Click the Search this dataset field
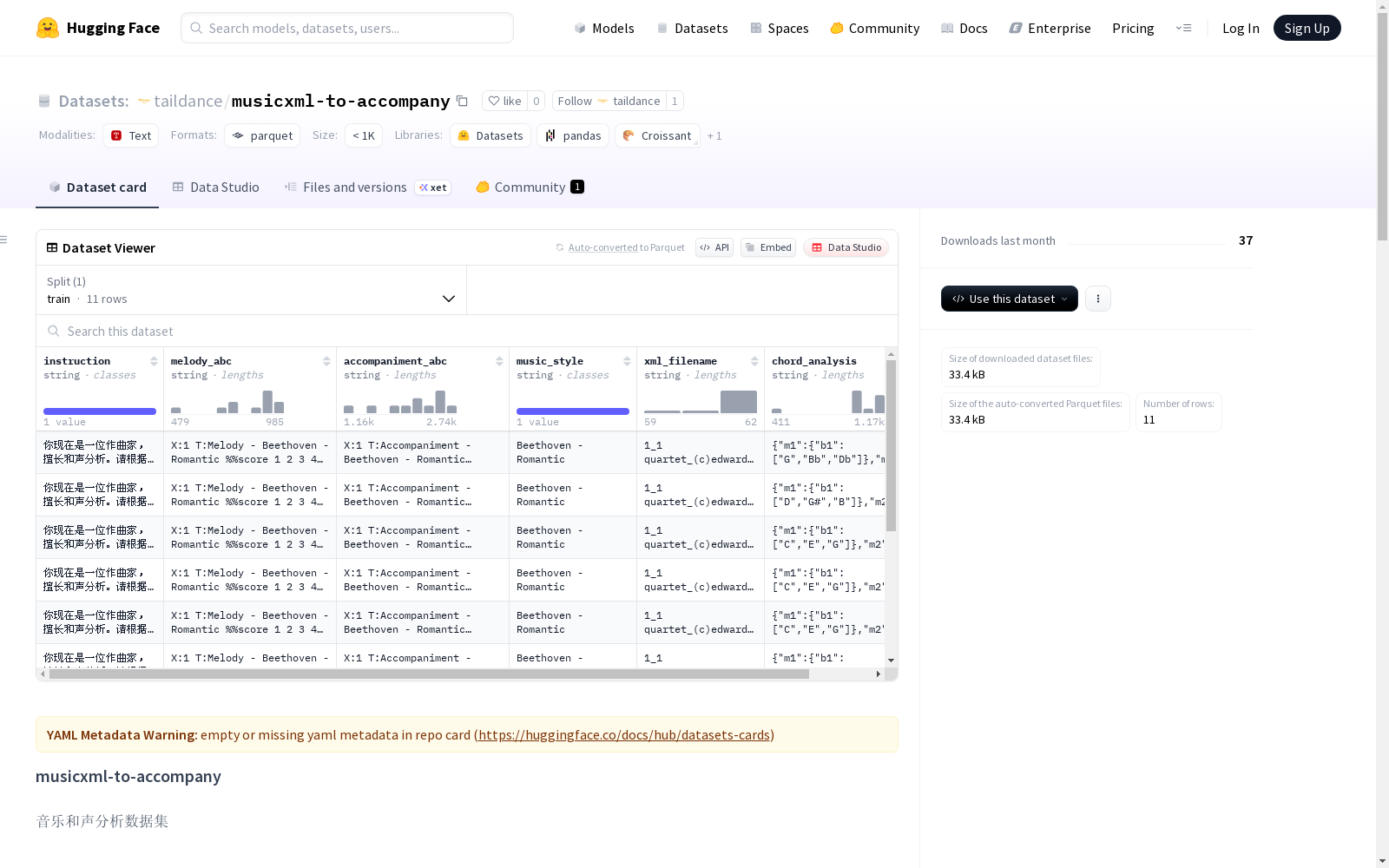Viewport: 1389px width, 868px height. point(467,331)
